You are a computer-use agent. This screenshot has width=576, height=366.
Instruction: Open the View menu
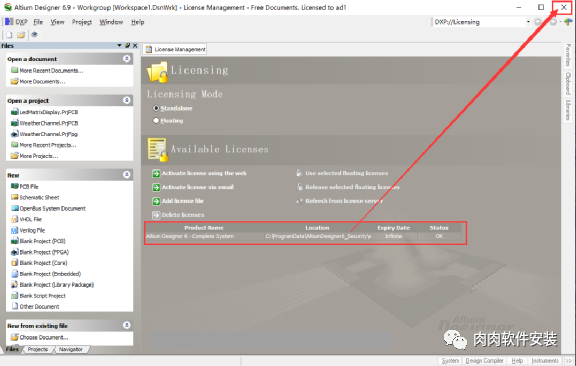(57, 22)
